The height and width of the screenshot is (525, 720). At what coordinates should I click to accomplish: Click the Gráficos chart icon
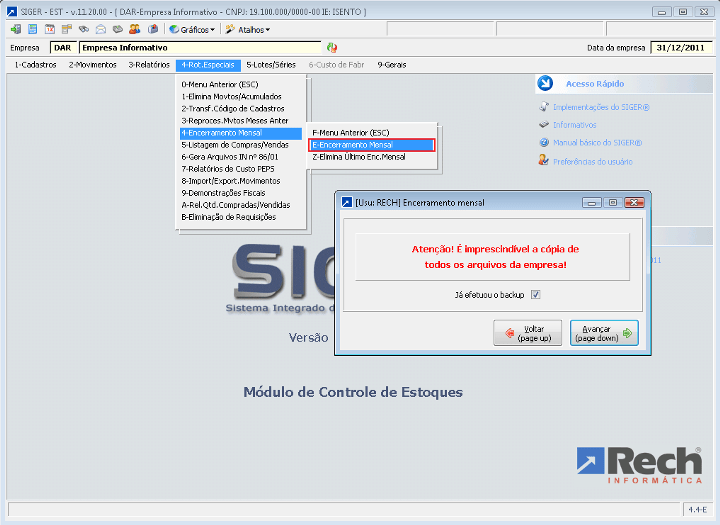tap(174, 29)
